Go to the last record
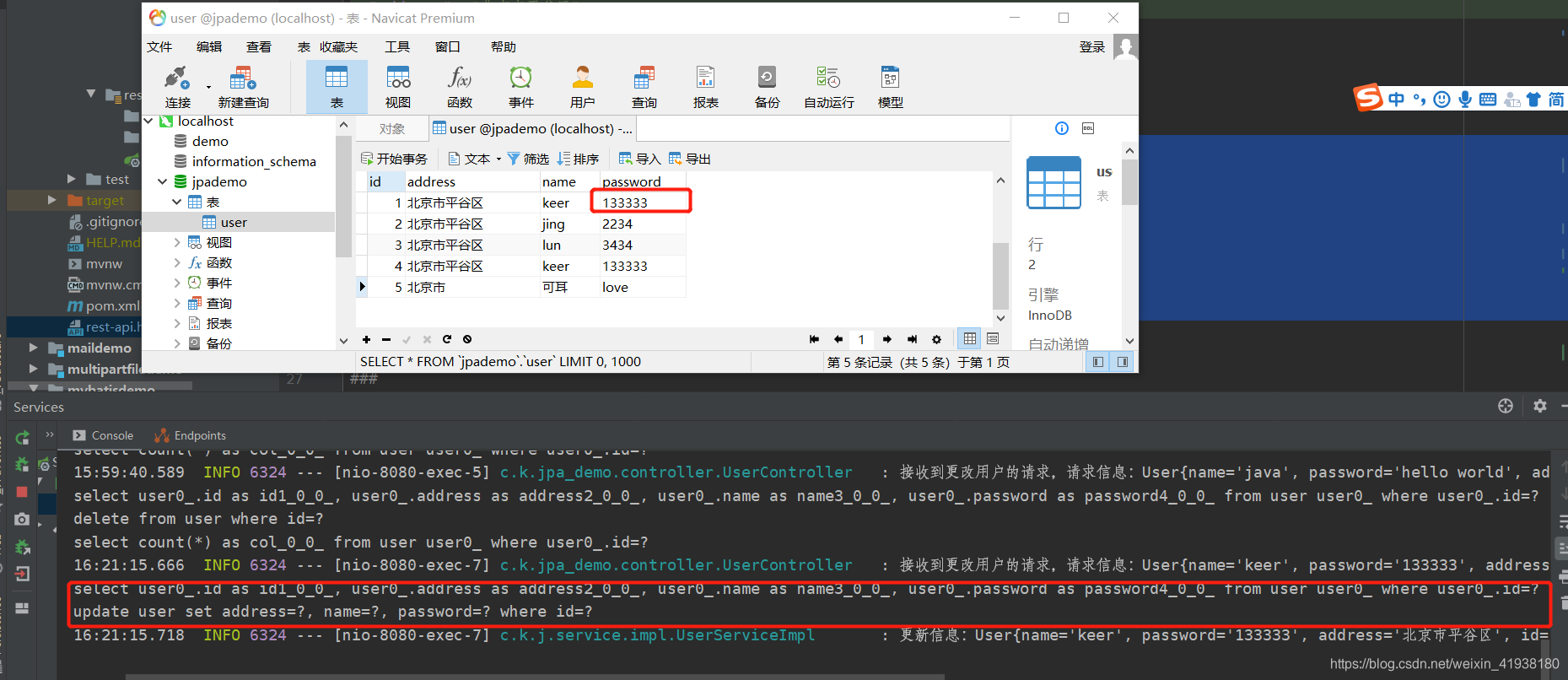Viewport: 1568px width, 680px height. (x=912, y=339)
